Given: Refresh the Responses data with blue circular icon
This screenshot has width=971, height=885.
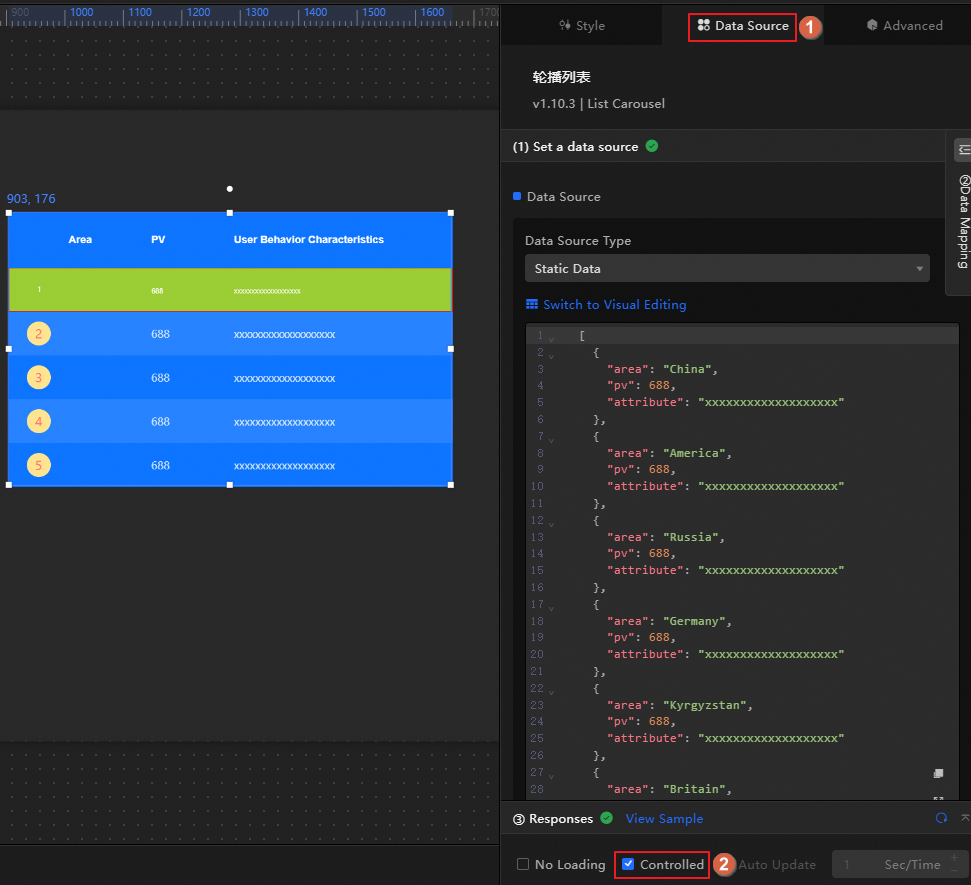Looking at the screenshot, I should (x=941, y=818).
